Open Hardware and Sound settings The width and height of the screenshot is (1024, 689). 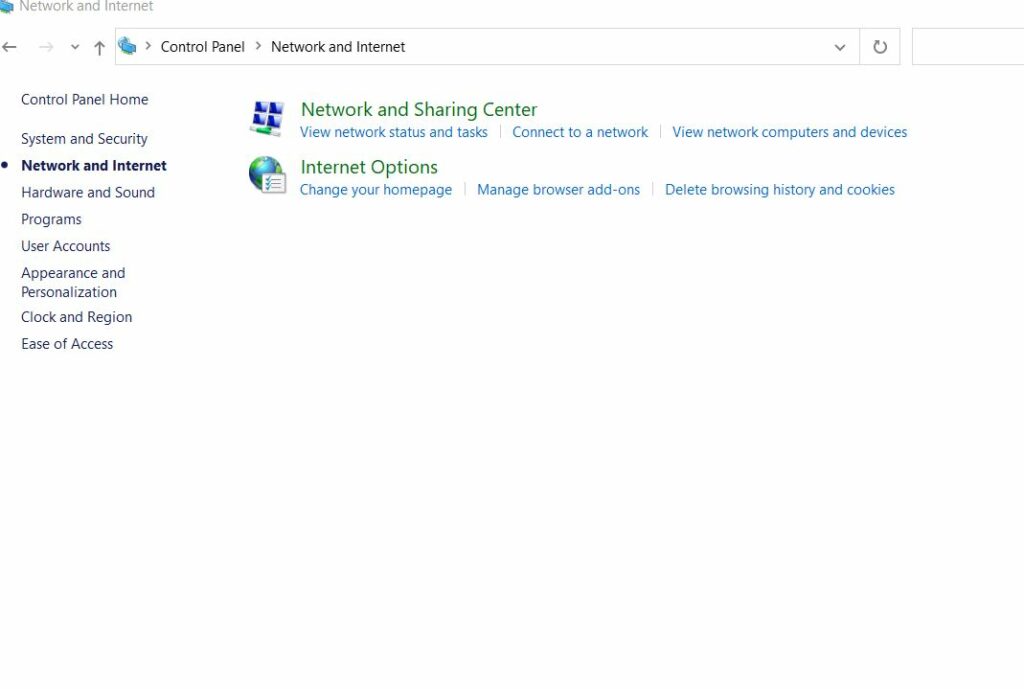click(88, 192)
